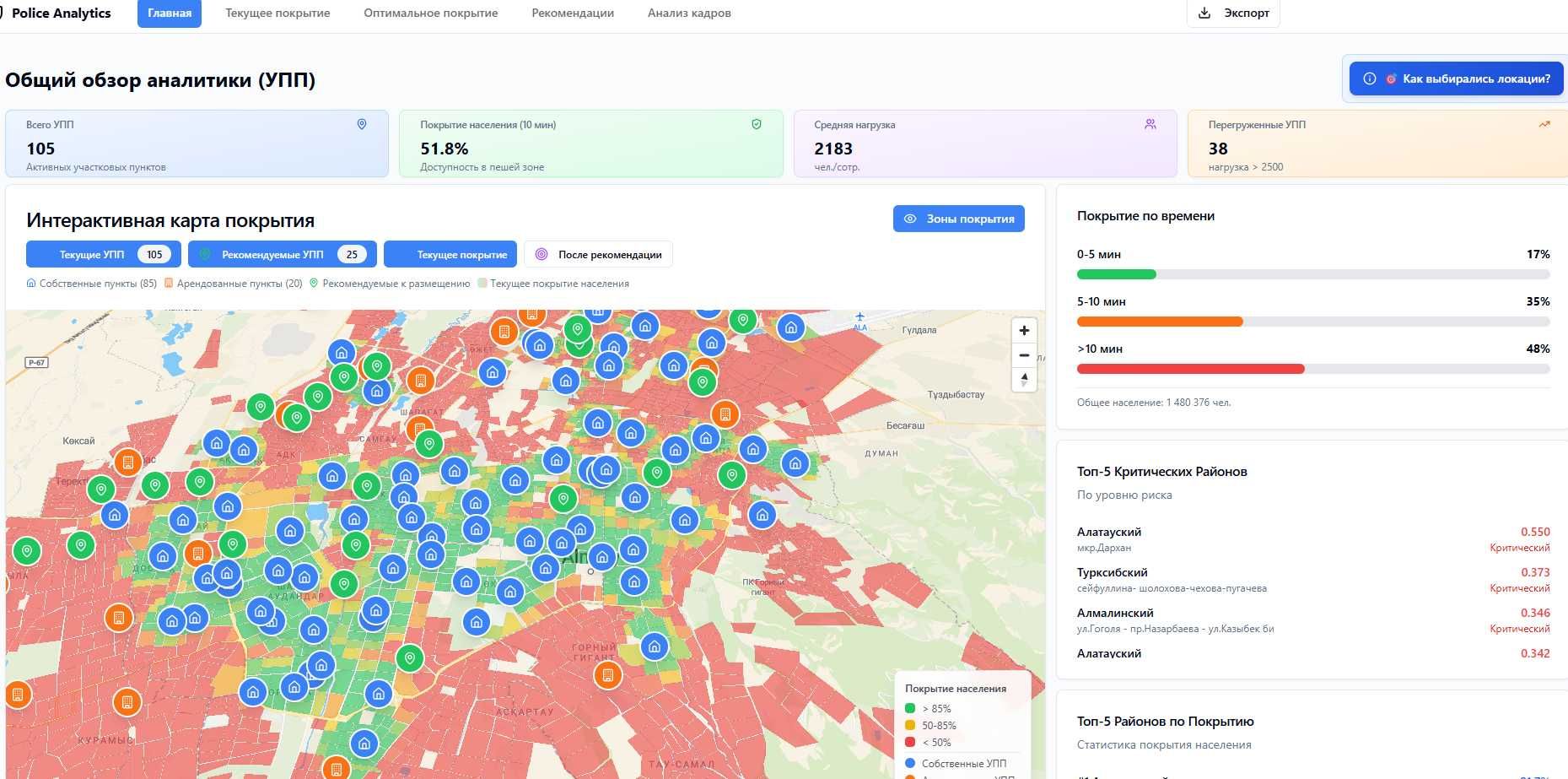Go to Рекомендации tab
This screenshot has height=779, width=1568.
click(x=573, y=14)
